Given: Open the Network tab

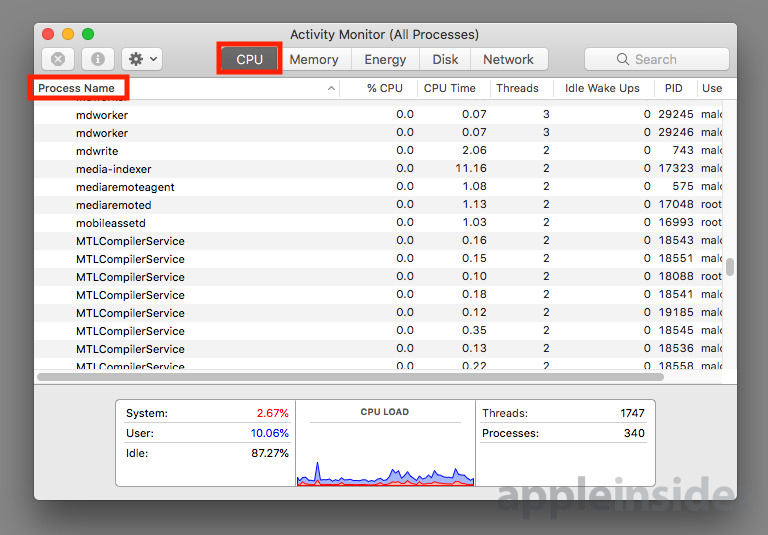Looking at the screenshot, I should 508,59.
